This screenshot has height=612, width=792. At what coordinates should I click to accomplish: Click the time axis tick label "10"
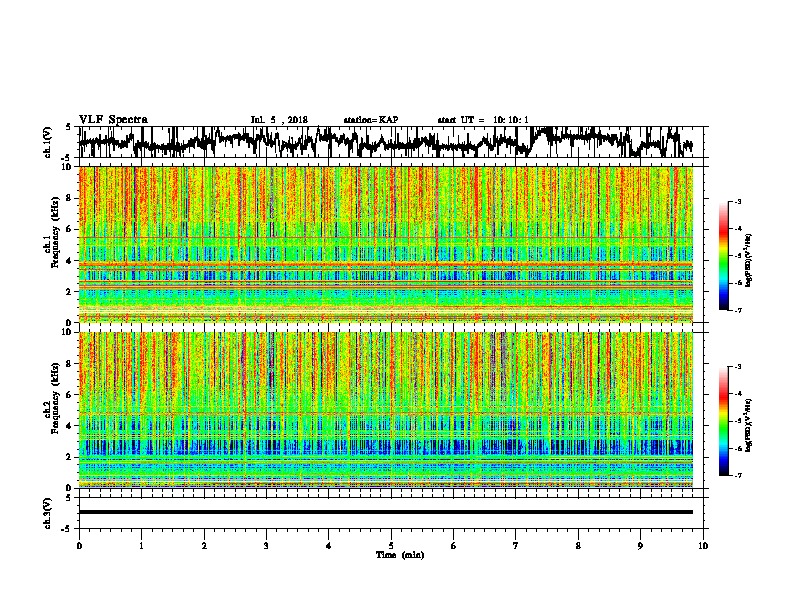click(x=703, y=546)
